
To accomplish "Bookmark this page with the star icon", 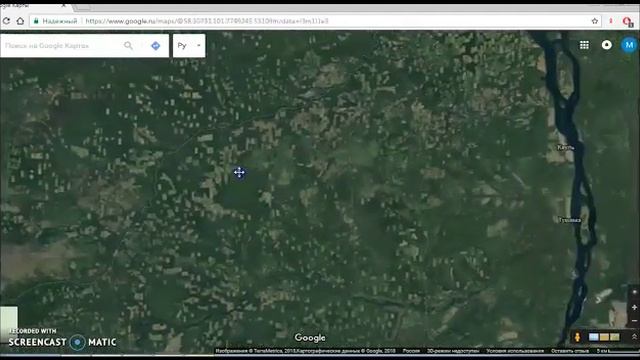I will tap(595, 21).
